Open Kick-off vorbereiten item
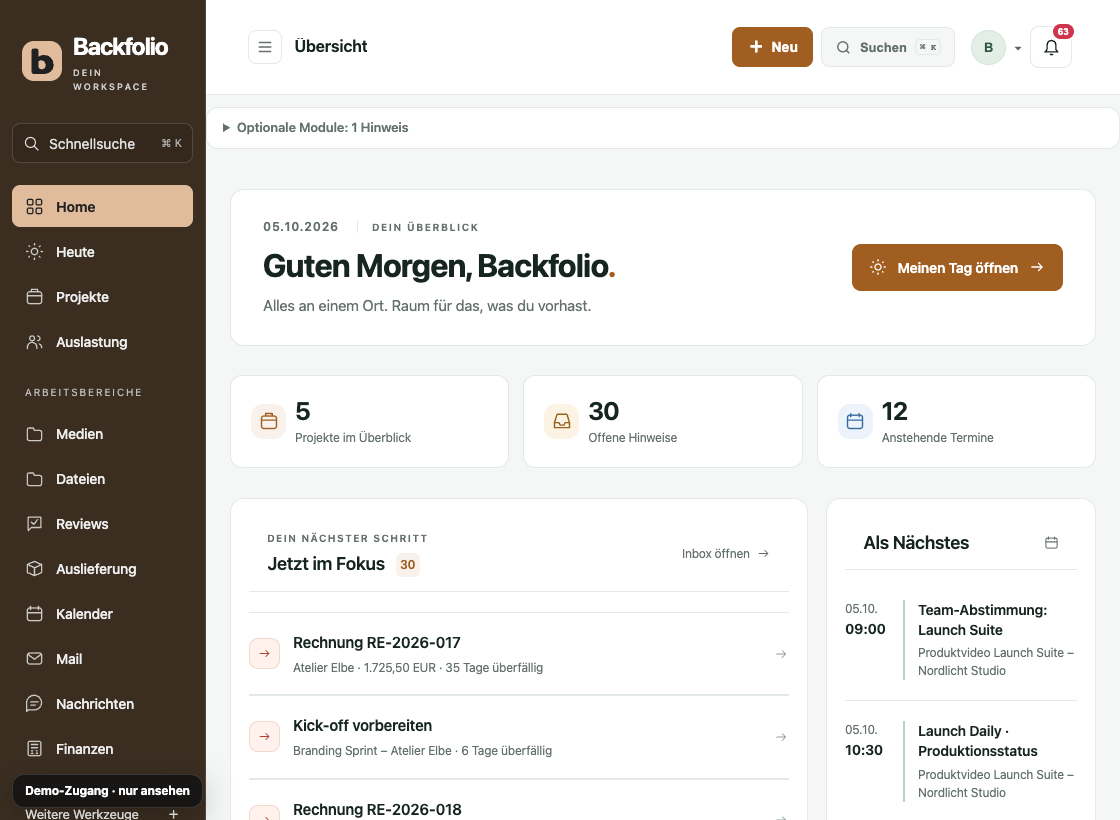Image resolution: width=1120 pixels, height=820 pixels. tap(519, 737)
